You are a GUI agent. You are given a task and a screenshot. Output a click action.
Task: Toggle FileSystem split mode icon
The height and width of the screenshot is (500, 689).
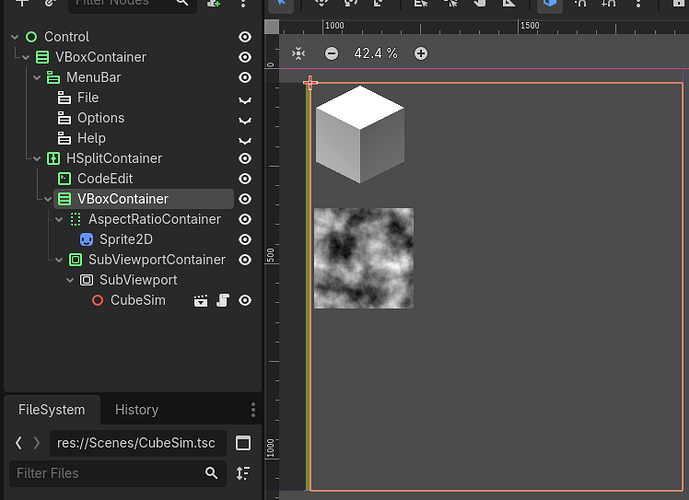coord(243,443)
